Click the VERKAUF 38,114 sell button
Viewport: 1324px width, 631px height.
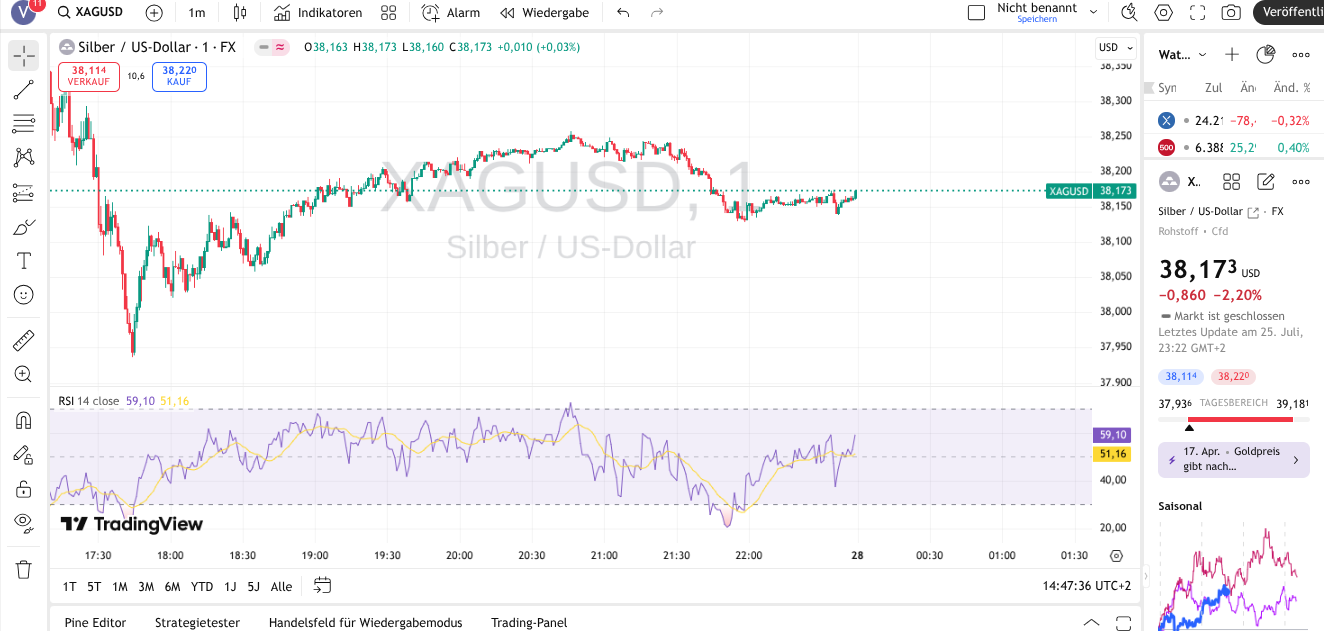[89, 76]
